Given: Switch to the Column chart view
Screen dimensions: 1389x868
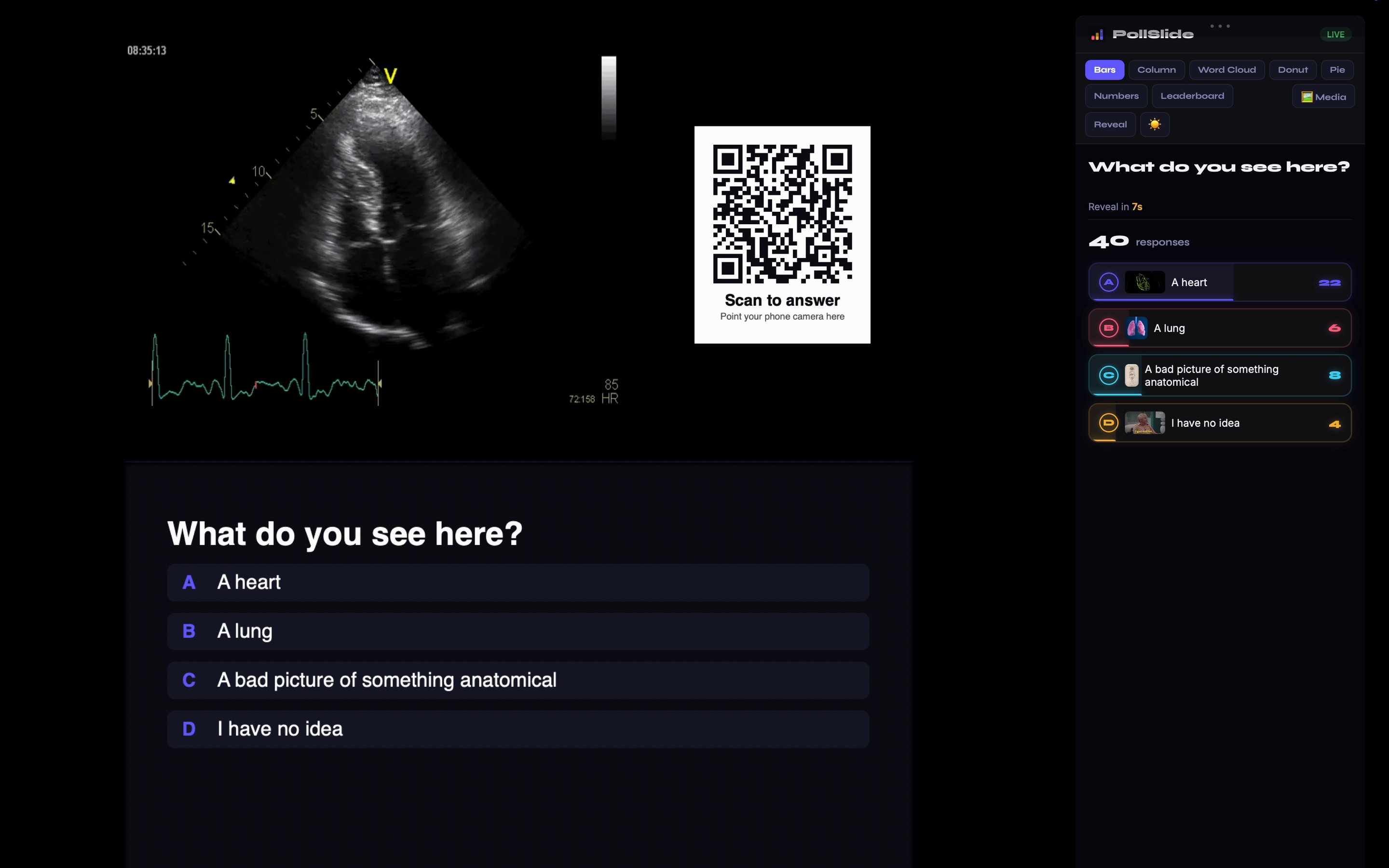Looking at the screenshot, I should click(1156, 70).
